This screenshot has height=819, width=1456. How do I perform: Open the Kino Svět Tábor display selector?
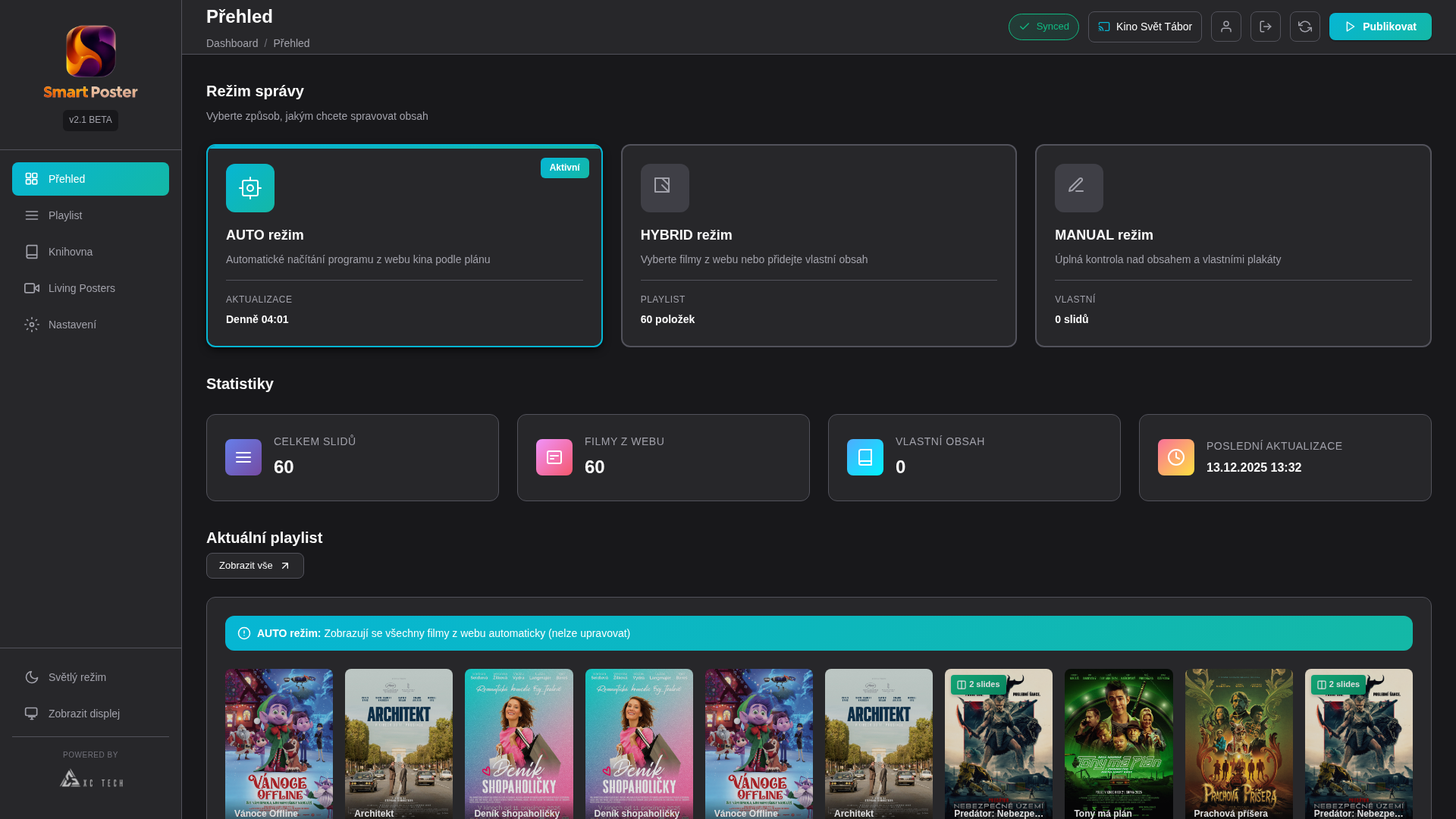pyautogui.click(x=1144, y=27)
